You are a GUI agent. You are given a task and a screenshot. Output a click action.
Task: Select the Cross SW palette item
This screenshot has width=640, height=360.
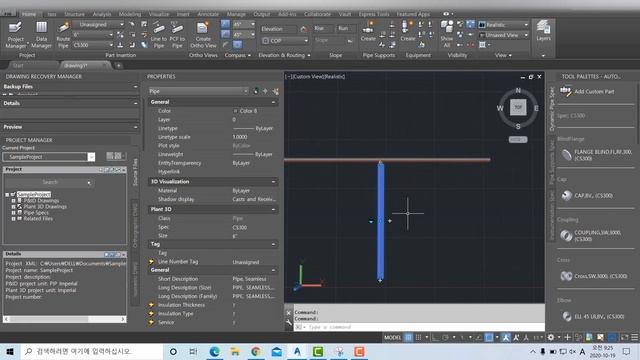pos(594,276)
